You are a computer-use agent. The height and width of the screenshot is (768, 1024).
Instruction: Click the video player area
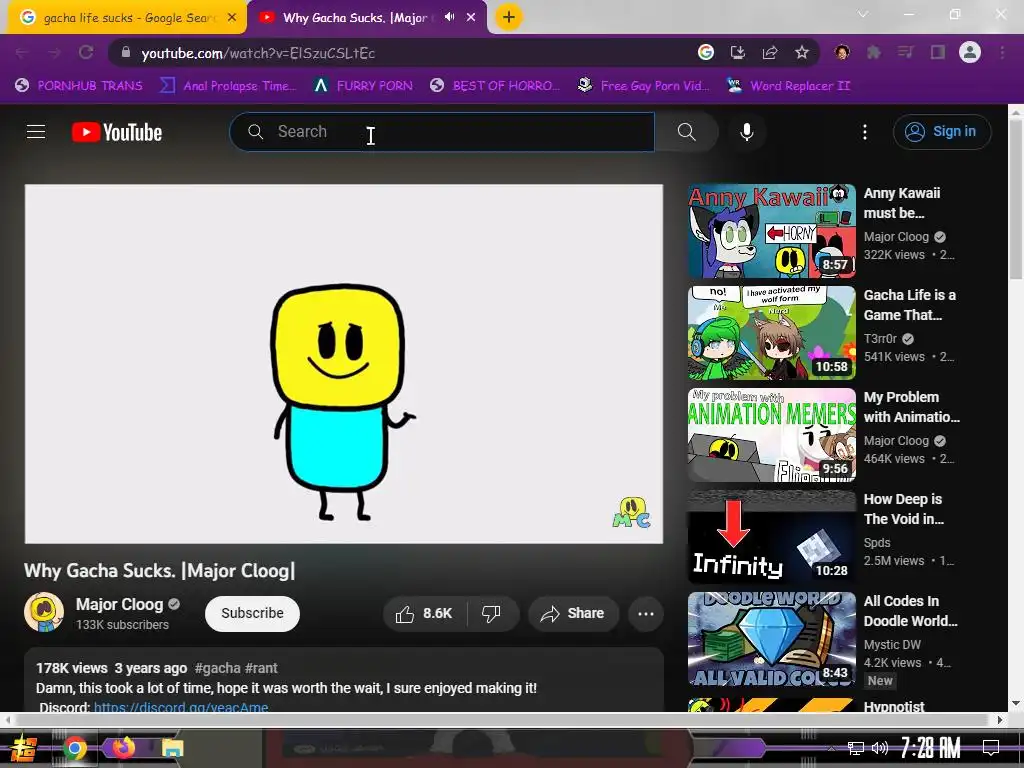[344, 363]
